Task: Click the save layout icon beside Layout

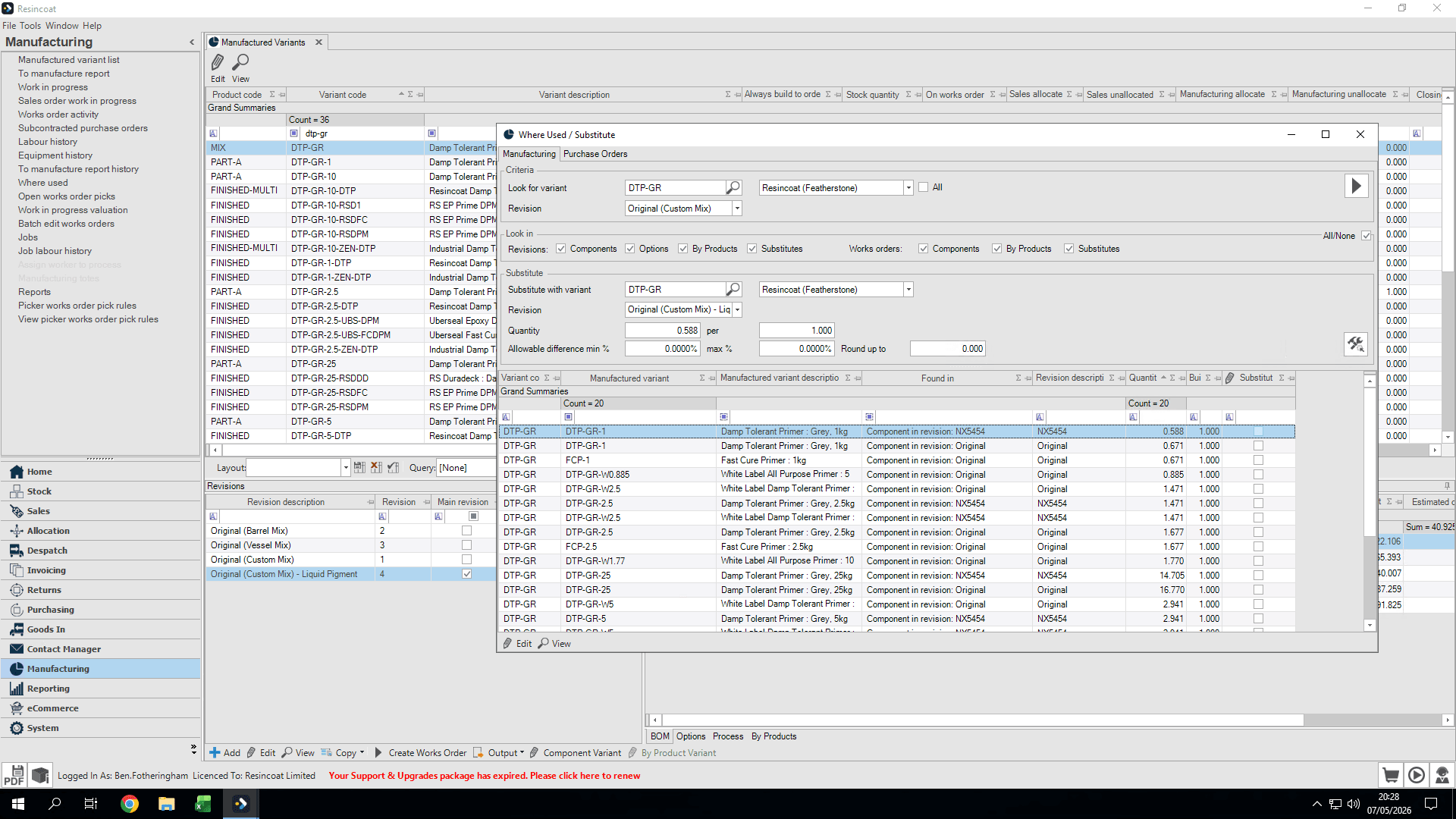Action: point(359,468)
